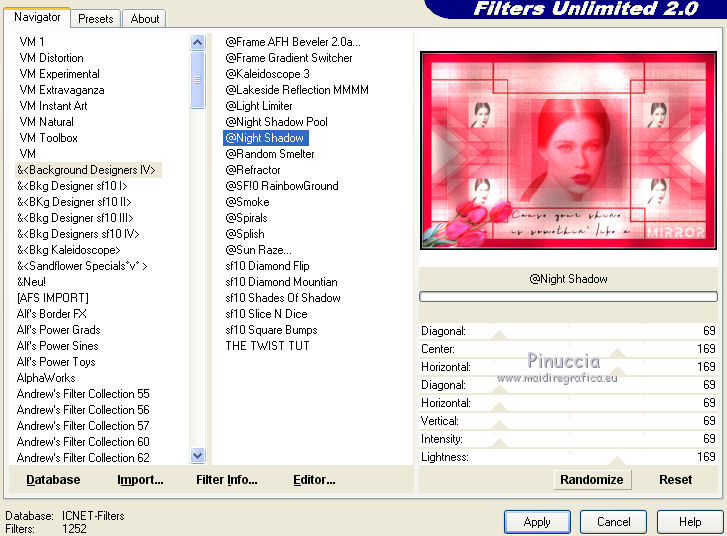Image resolution: width=727 pixels, height=536 pixels.
Task: Select the [AFS IMPORT] category
Action: pyautogui.click(x=52, y=298)
